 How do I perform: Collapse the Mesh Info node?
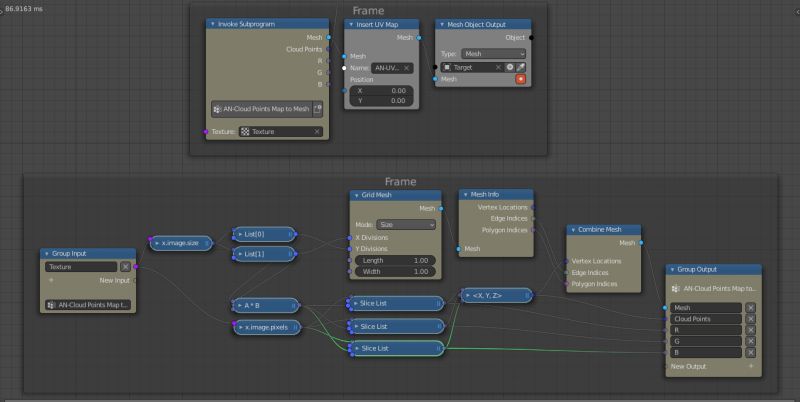[465, 194]
